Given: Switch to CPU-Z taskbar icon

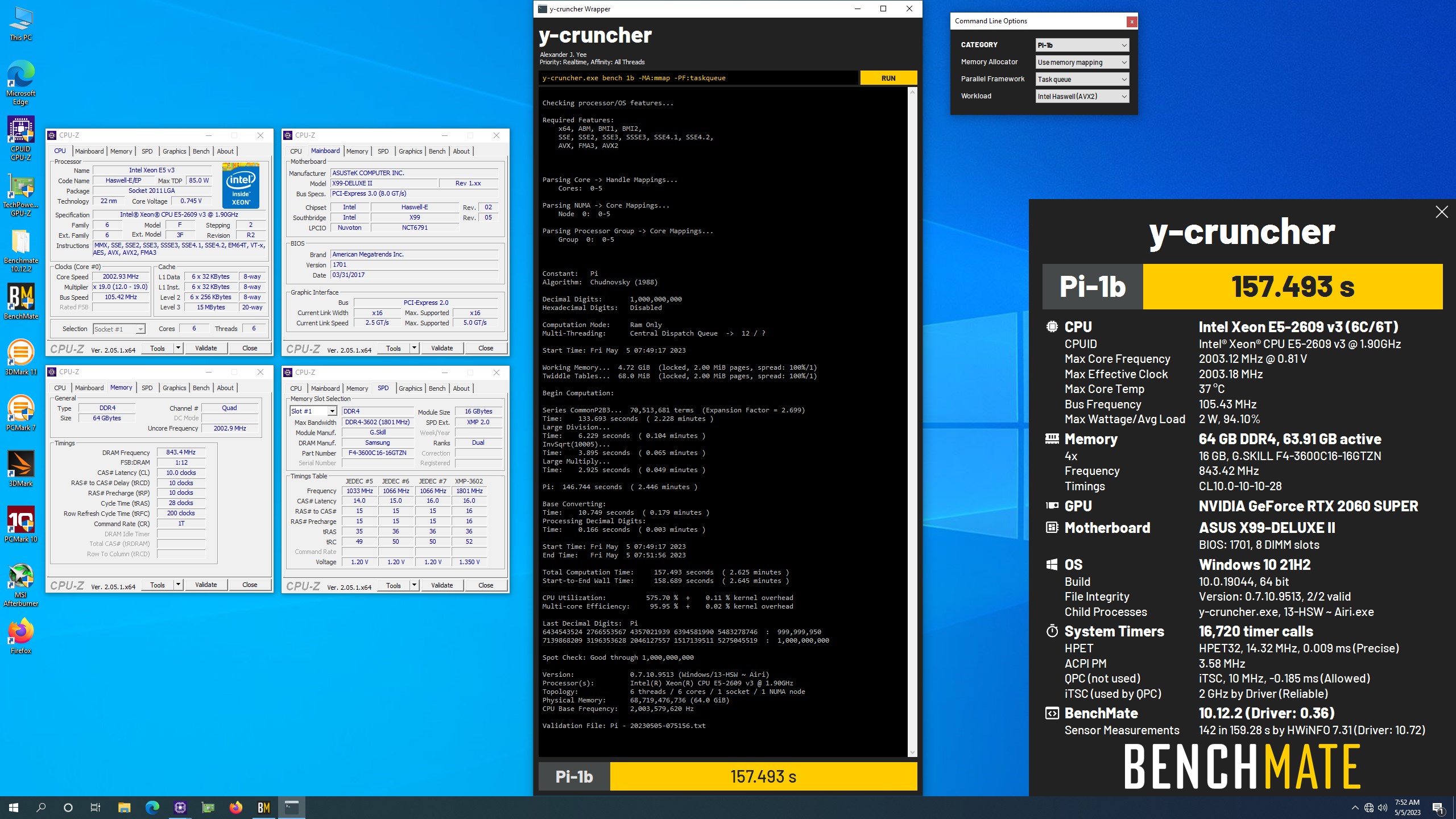Looking at the screenshot, I should [x=180, y=808].
